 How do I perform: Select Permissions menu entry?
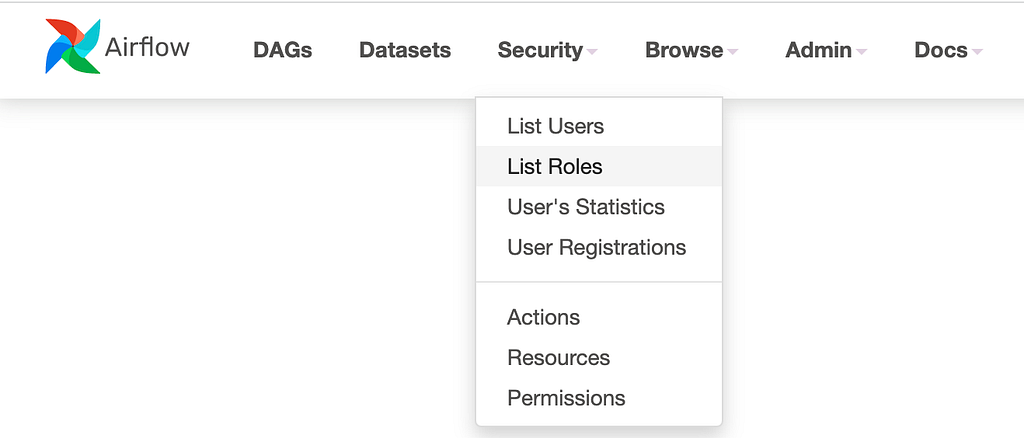(599, 398)
